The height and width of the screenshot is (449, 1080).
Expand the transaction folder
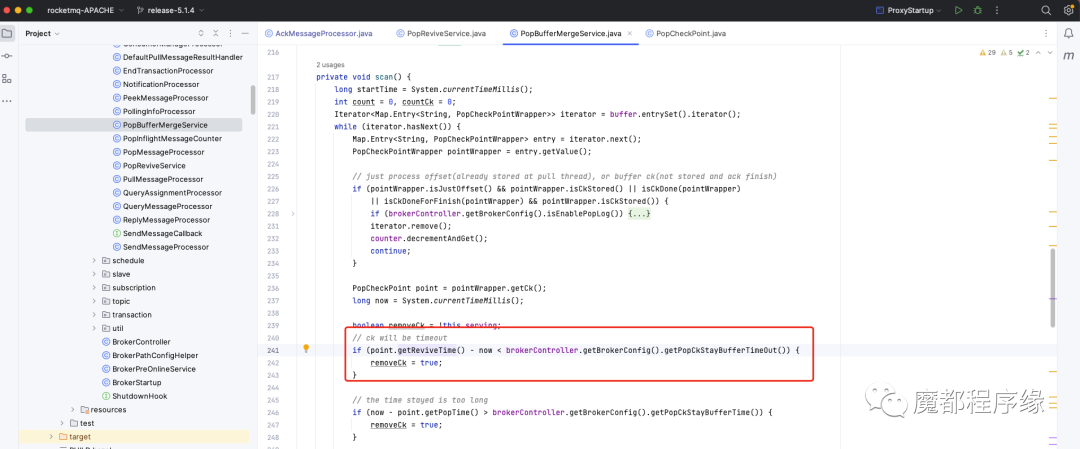[94, 315]
